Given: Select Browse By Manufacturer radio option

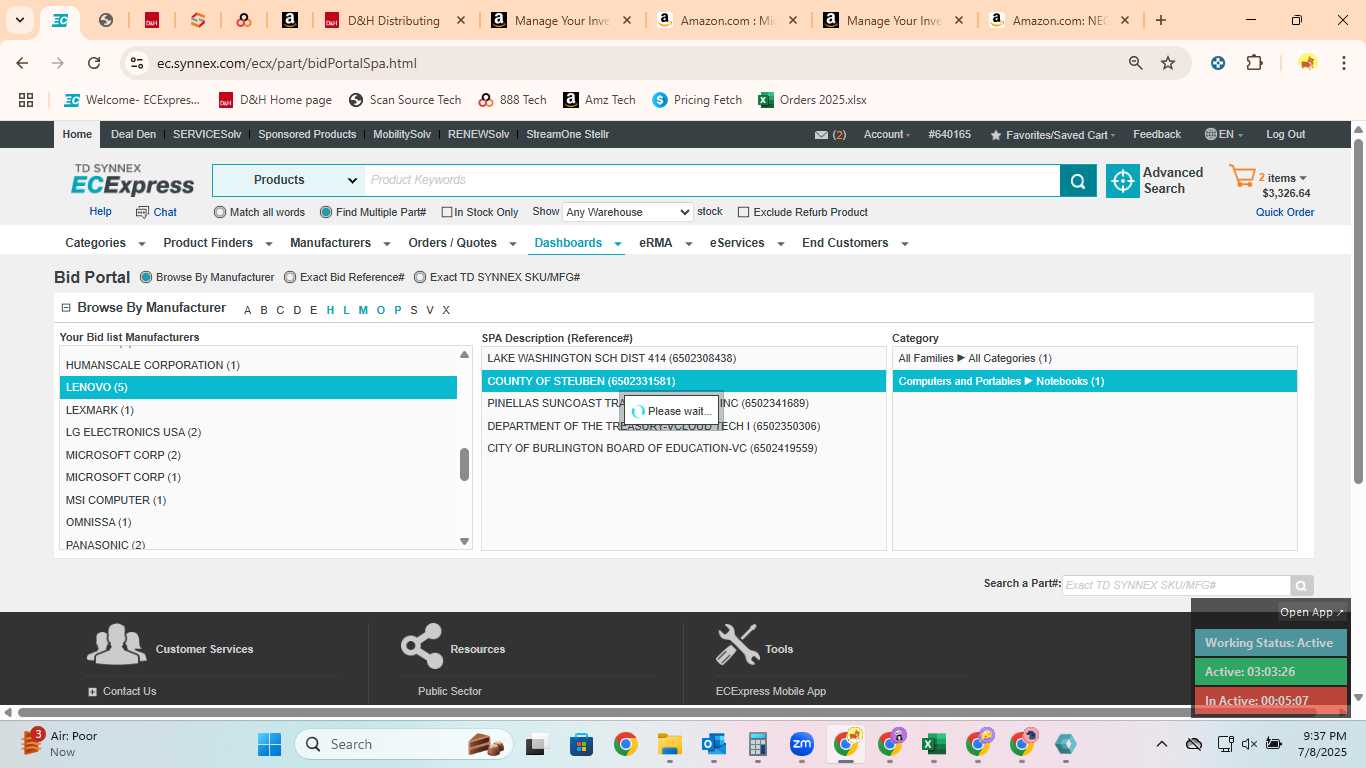Looking at the screenshot, I should [x=146, y=277].
